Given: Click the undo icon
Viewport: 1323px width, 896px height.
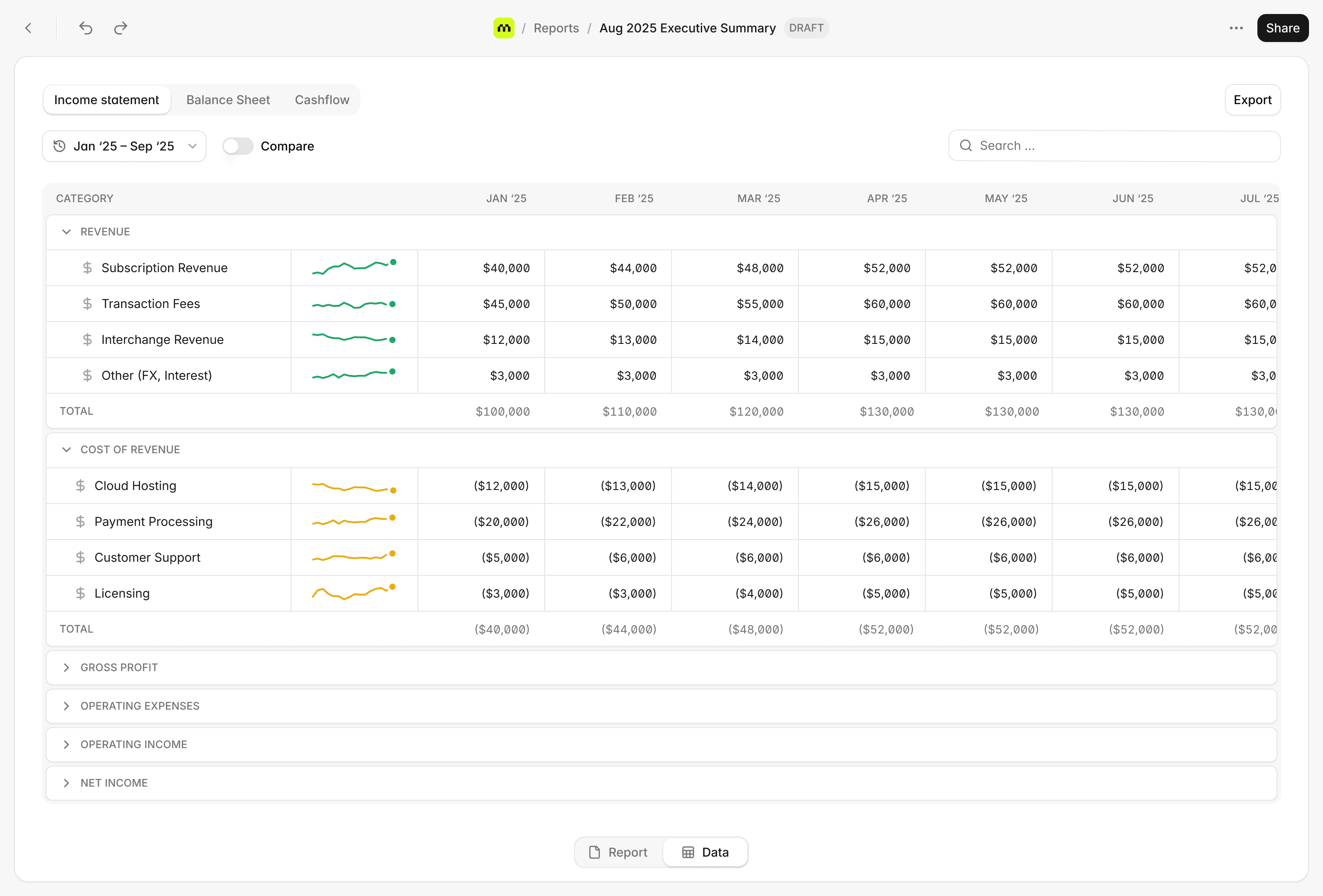Looking at the screenshot, I should (x=85, y=28).
